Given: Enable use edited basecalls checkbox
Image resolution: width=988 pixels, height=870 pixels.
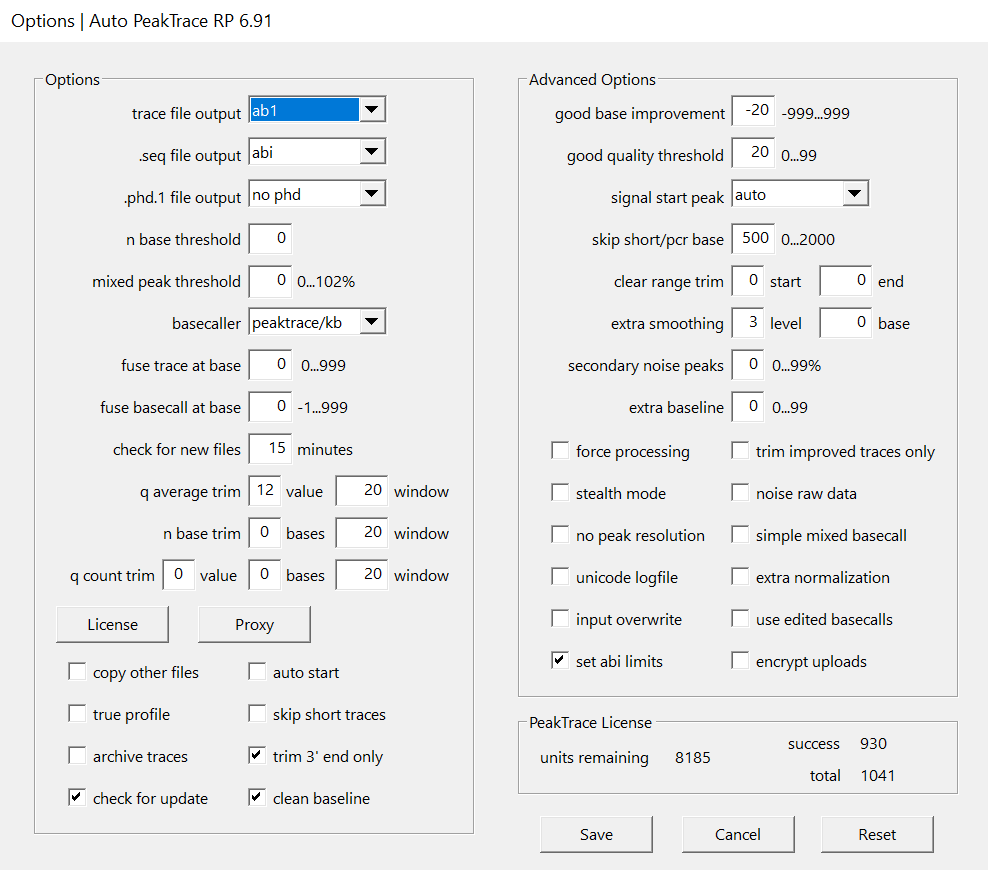Looking at the screenshot, I should (740, 619).
